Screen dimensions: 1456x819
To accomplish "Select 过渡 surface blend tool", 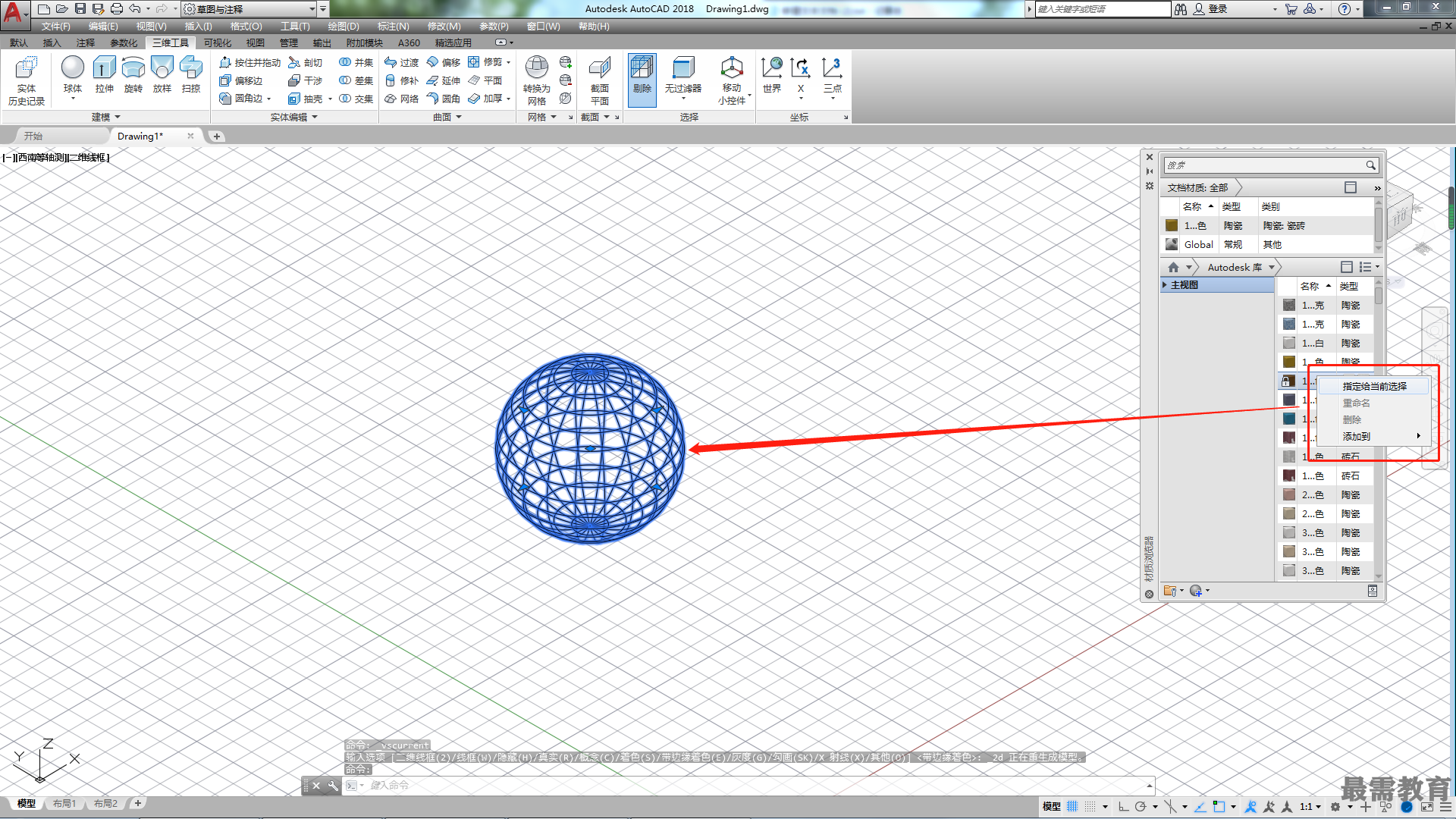I will coord(401,62).
